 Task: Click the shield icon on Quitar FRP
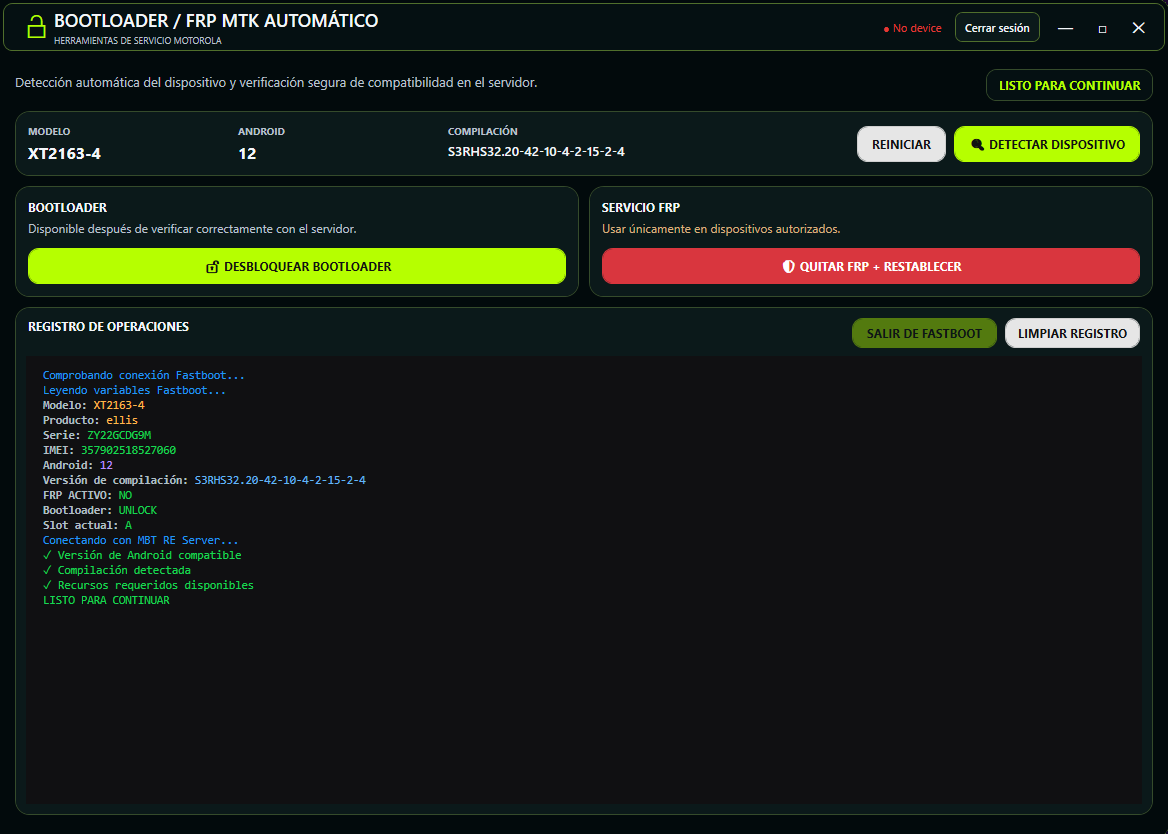pos(788,267)
